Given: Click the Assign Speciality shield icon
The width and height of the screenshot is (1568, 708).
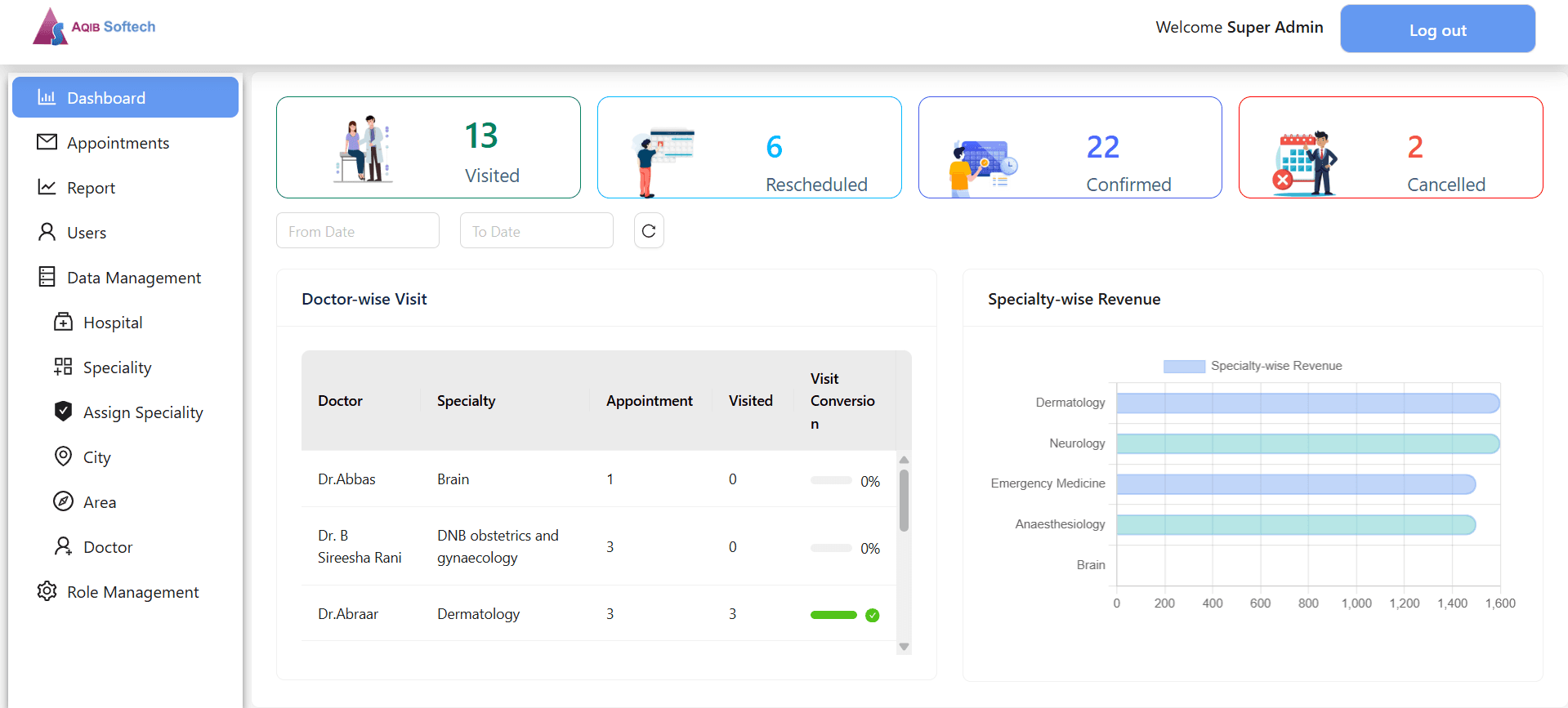Looking at the screenshot, I should 63,412.
